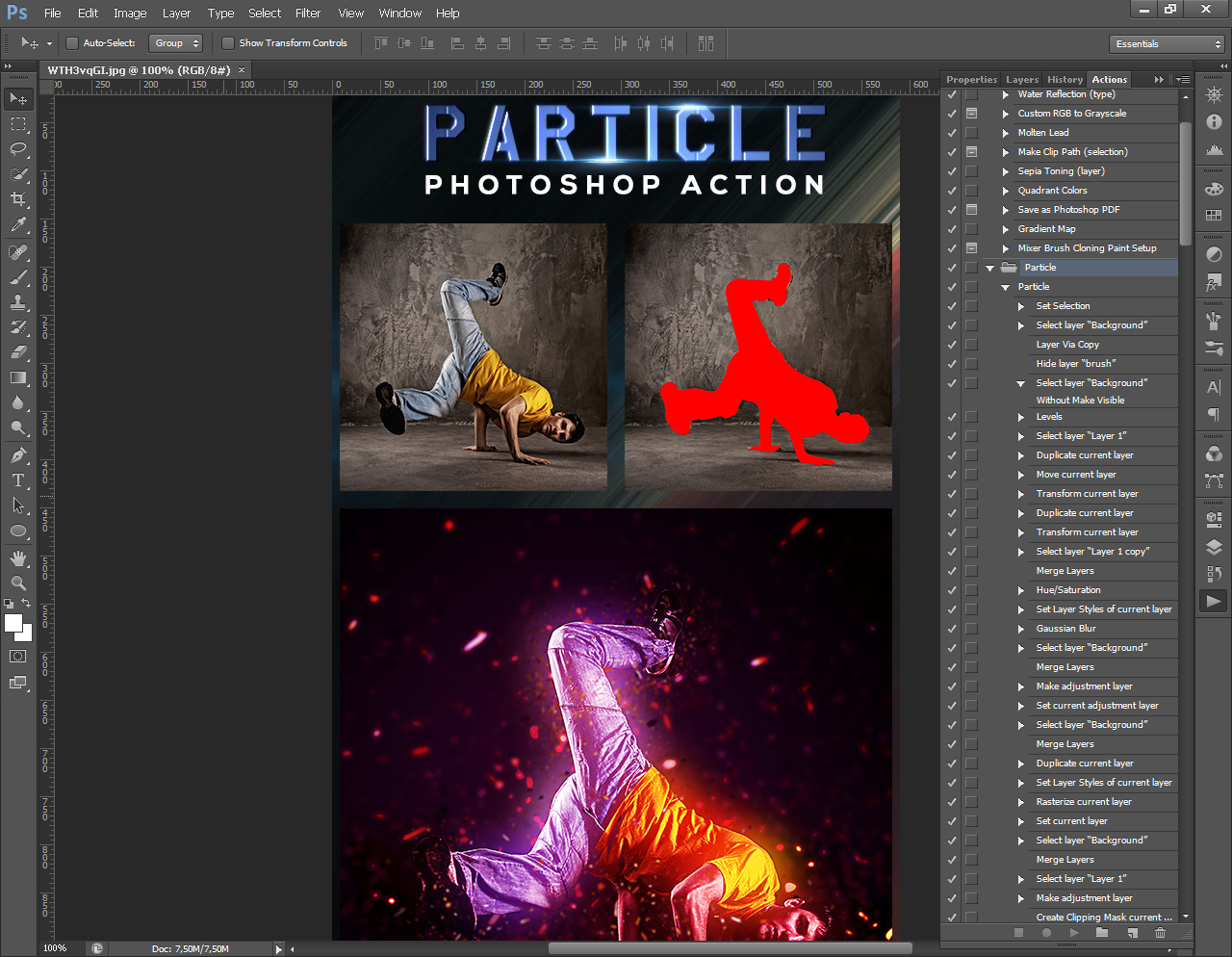Open the Histogram panel icon

1214,149
